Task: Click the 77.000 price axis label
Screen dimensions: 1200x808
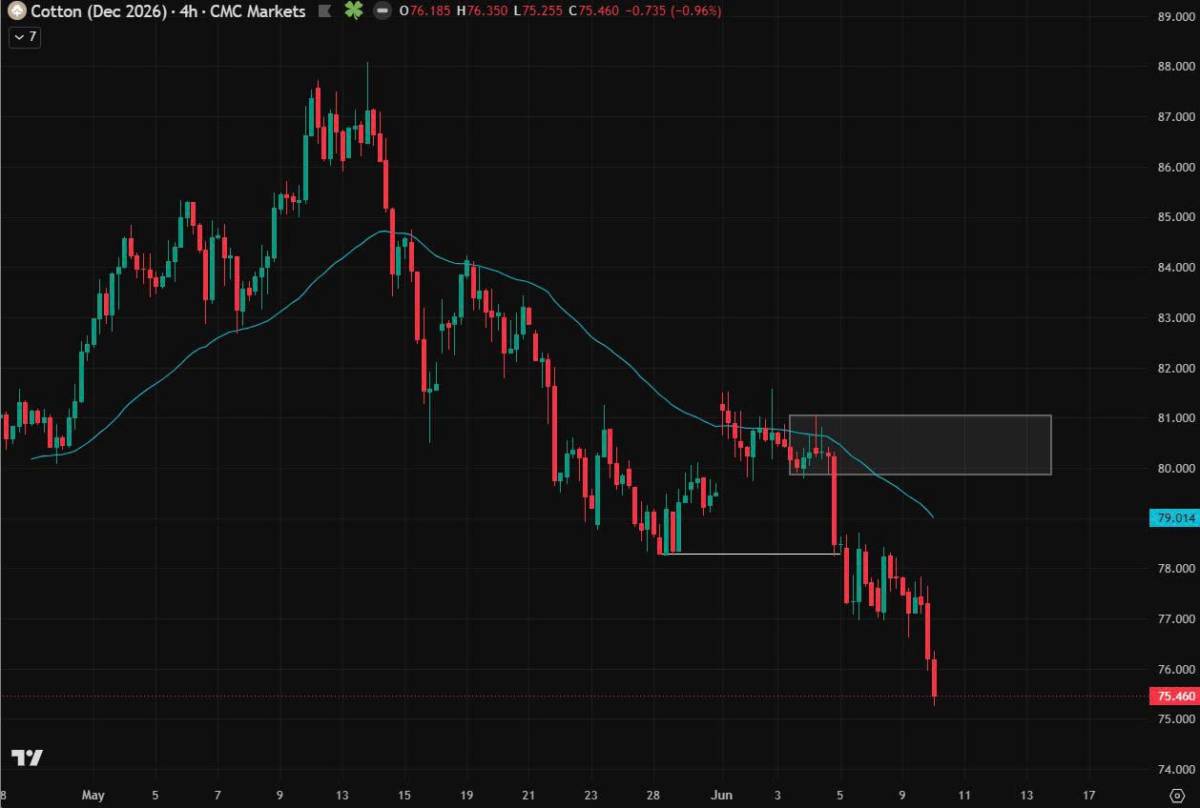Action: click(x=1177, y=619)
